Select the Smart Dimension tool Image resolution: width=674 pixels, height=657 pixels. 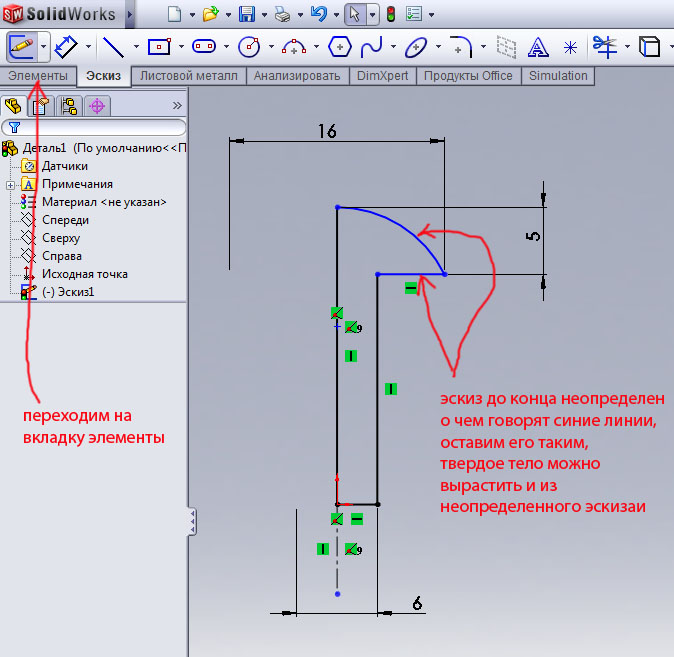click(66, 46)
